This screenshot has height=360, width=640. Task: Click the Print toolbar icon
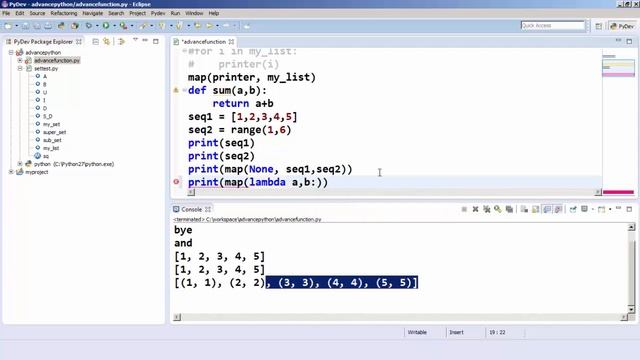pos(48,26)
